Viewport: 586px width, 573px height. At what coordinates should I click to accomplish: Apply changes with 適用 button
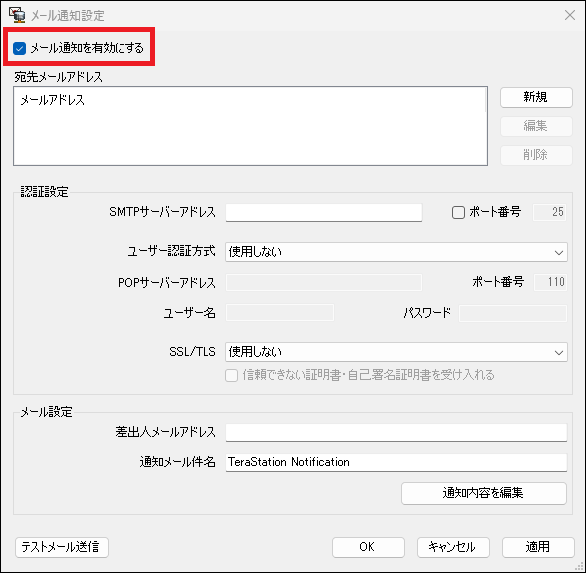click(538, 547)
